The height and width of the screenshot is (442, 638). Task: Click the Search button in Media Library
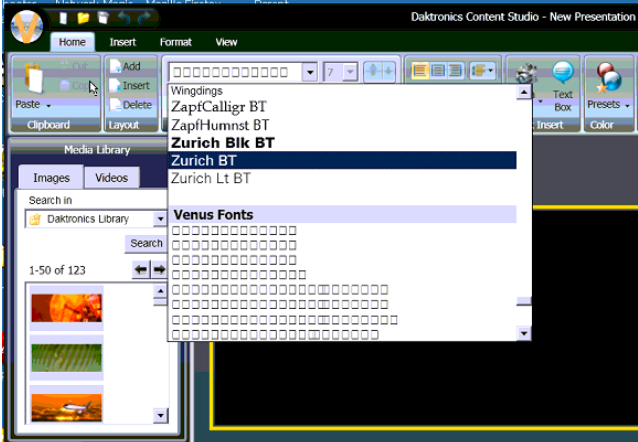point(145,243)
